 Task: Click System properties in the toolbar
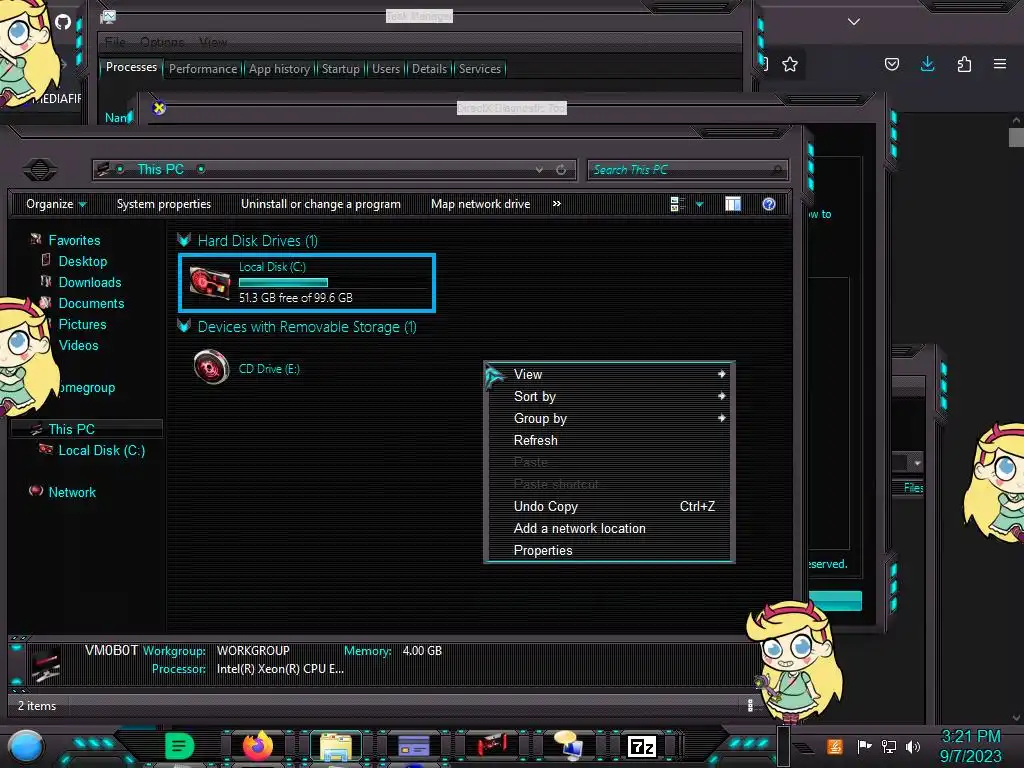(x=164, y=204)
